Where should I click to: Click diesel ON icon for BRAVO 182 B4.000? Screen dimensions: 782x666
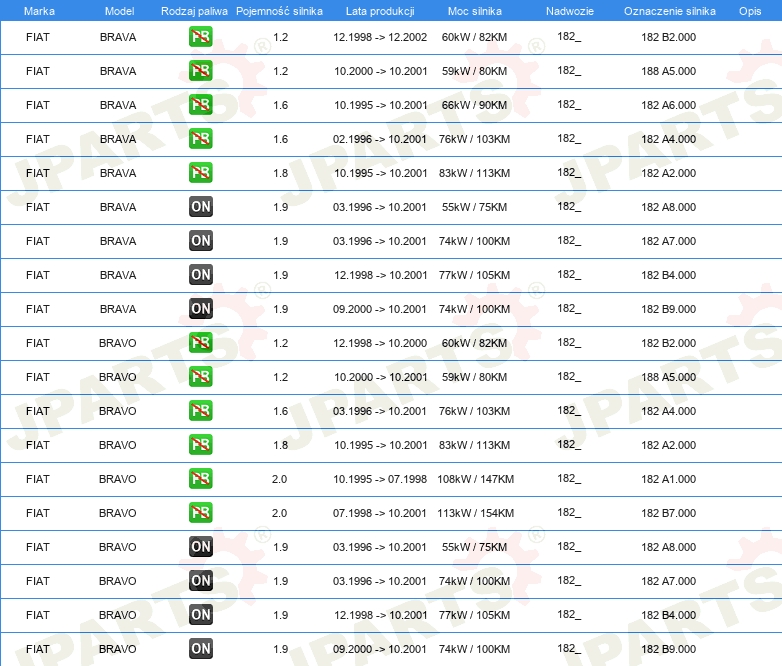pyautogui.click(x=200, y=614)
